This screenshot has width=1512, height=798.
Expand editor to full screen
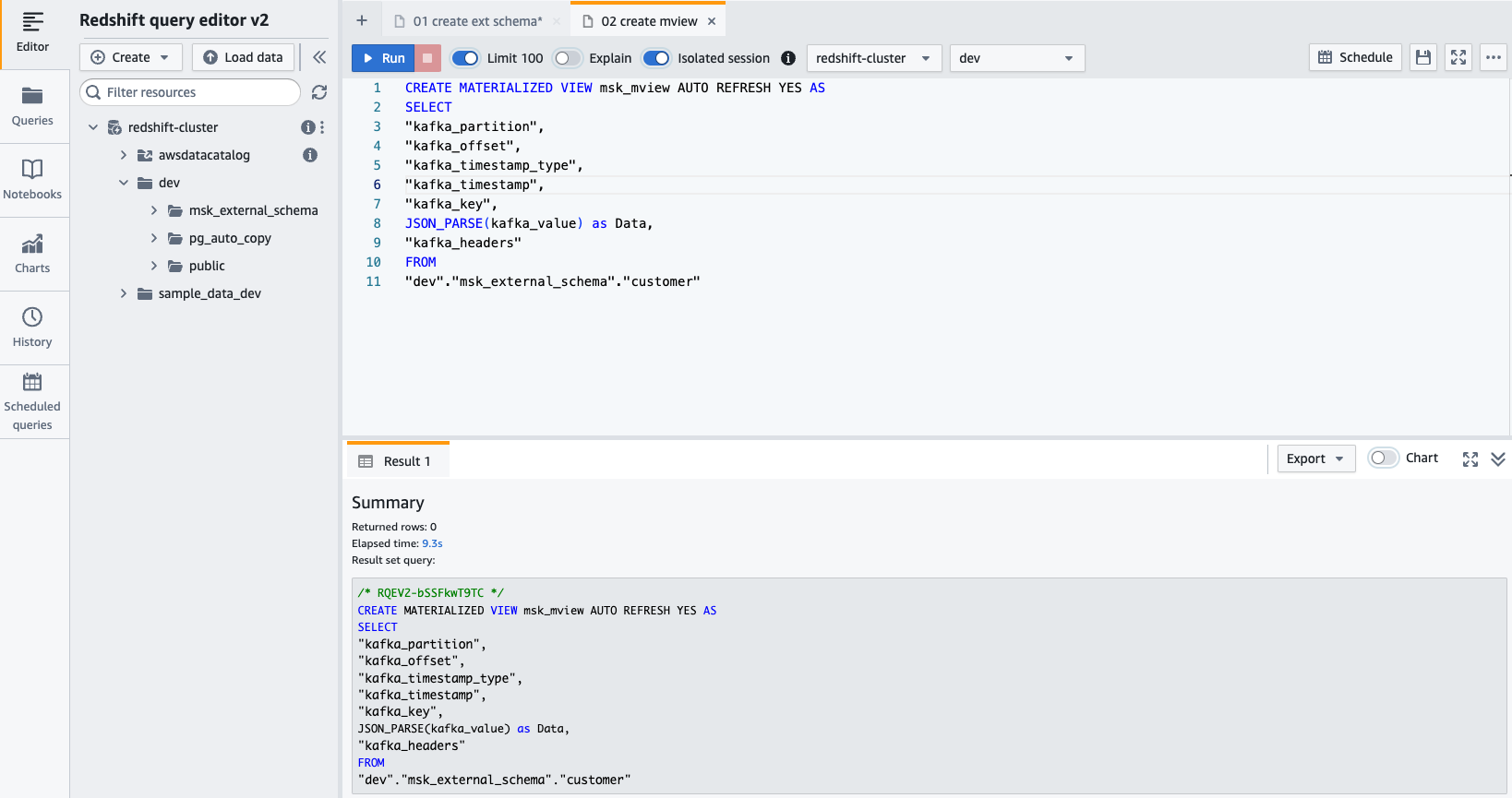[1458, 57]
